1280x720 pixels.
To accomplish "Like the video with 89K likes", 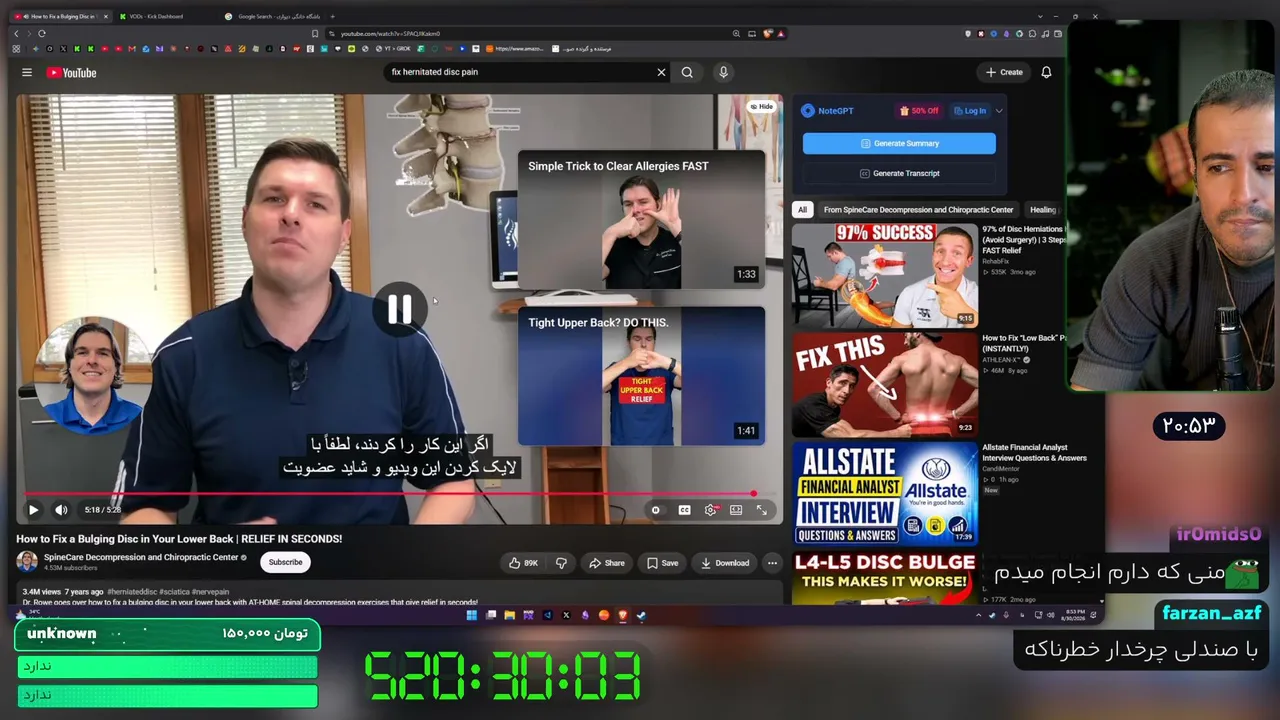I will tap(524, 563).
